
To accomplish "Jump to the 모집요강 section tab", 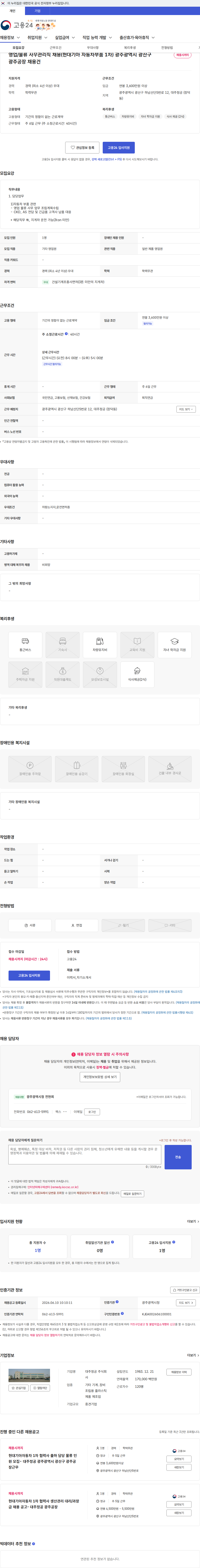I will tap(18, 47).
